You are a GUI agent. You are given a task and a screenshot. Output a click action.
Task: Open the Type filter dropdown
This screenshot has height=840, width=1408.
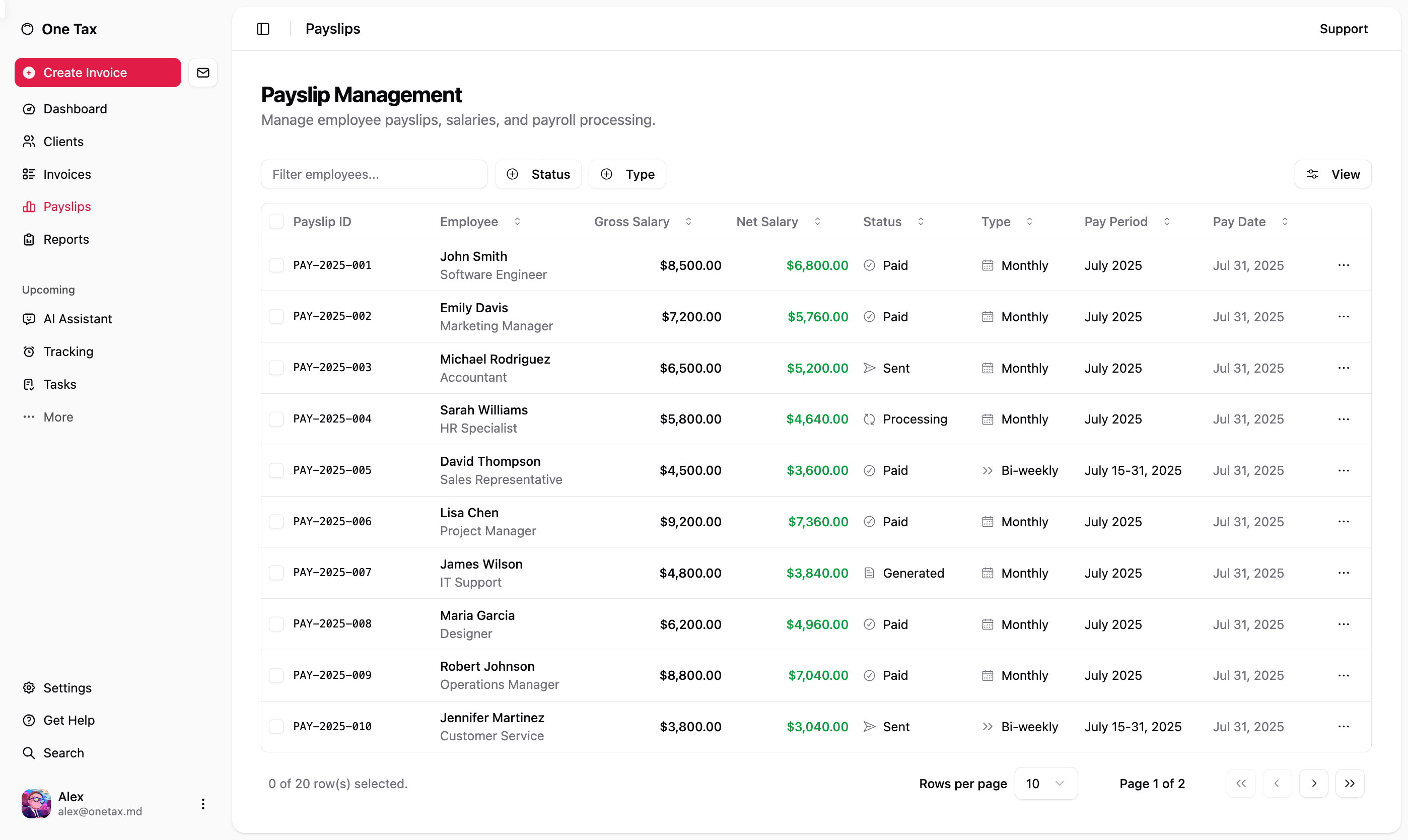[x=627, y=174]
